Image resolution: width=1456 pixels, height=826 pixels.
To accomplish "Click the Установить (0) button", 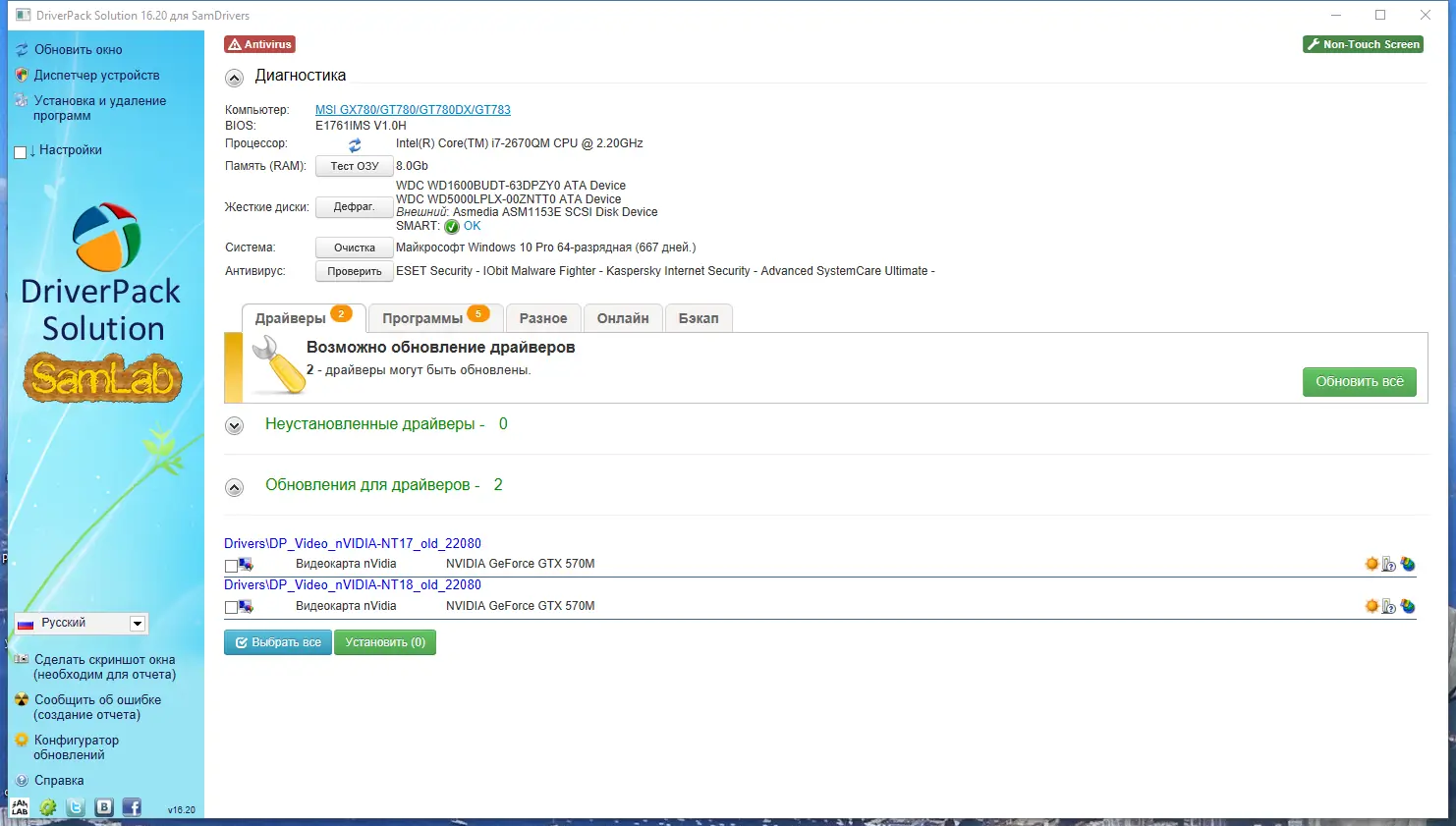I will click(x=385, y=642).
